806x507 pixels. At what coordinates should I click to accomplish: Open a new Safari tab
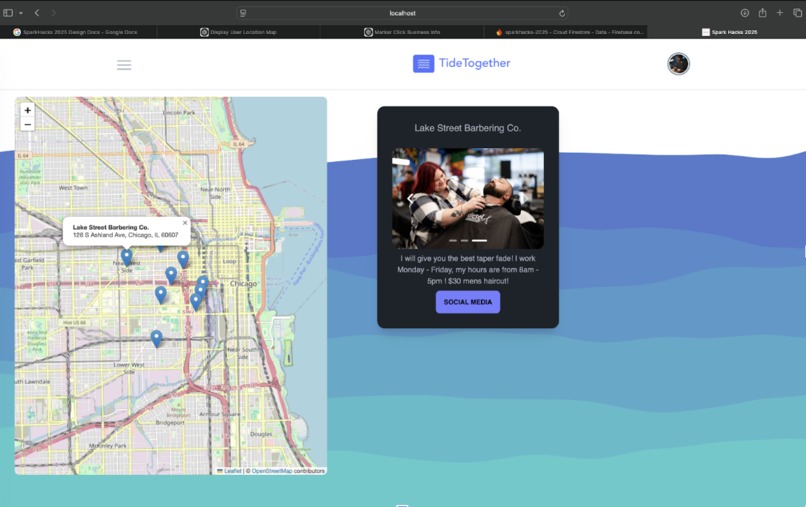(780, 13)
